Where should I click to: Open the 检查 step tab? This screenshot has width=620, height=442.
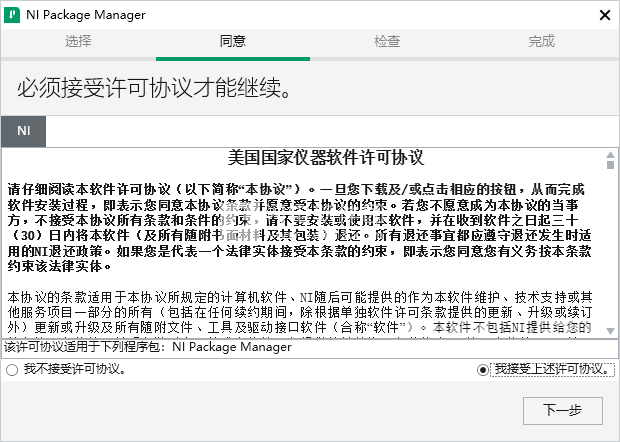coord(387,41)
